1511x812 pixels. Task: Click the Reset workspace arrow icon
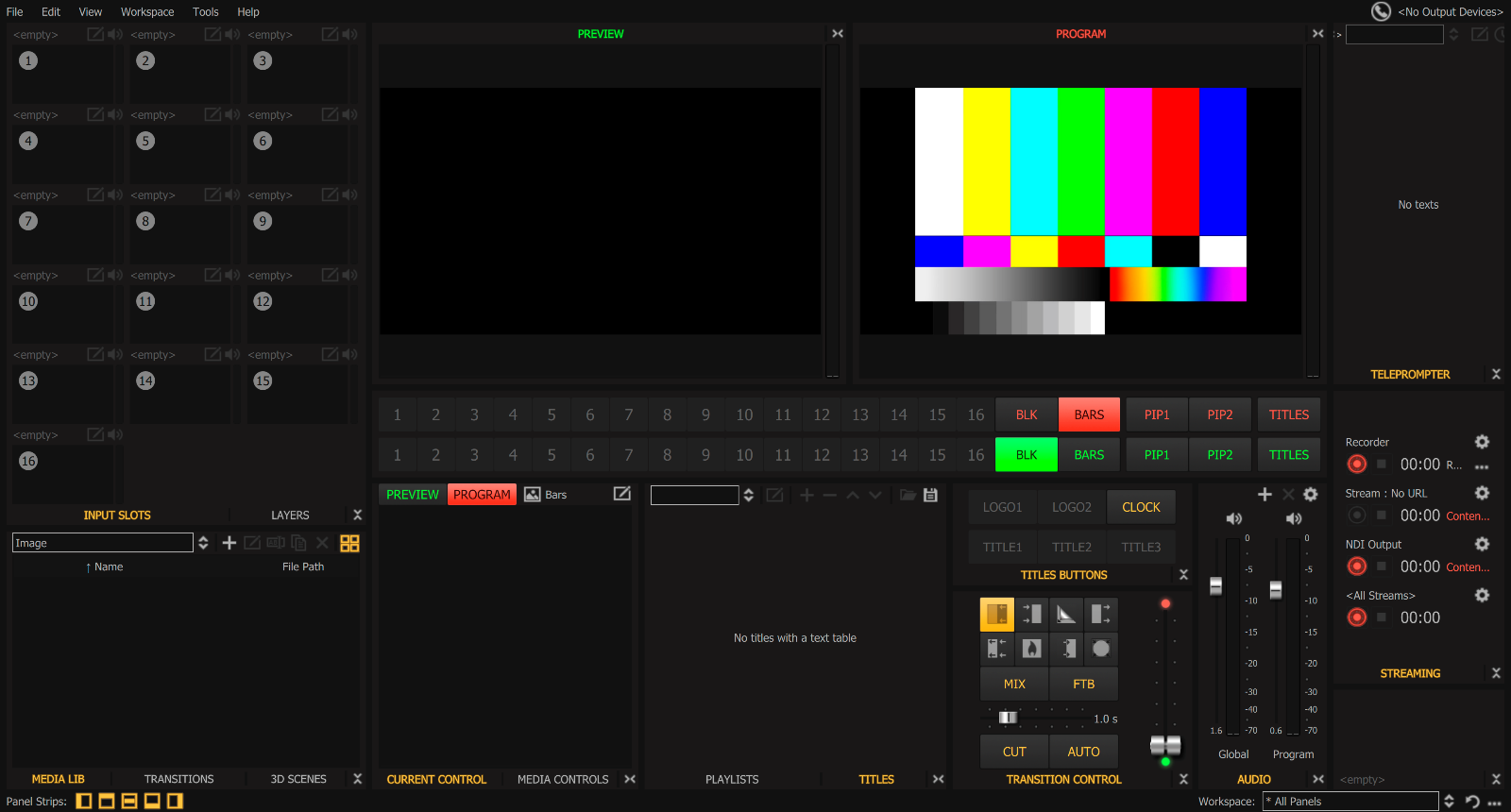tap(1472, 802)
